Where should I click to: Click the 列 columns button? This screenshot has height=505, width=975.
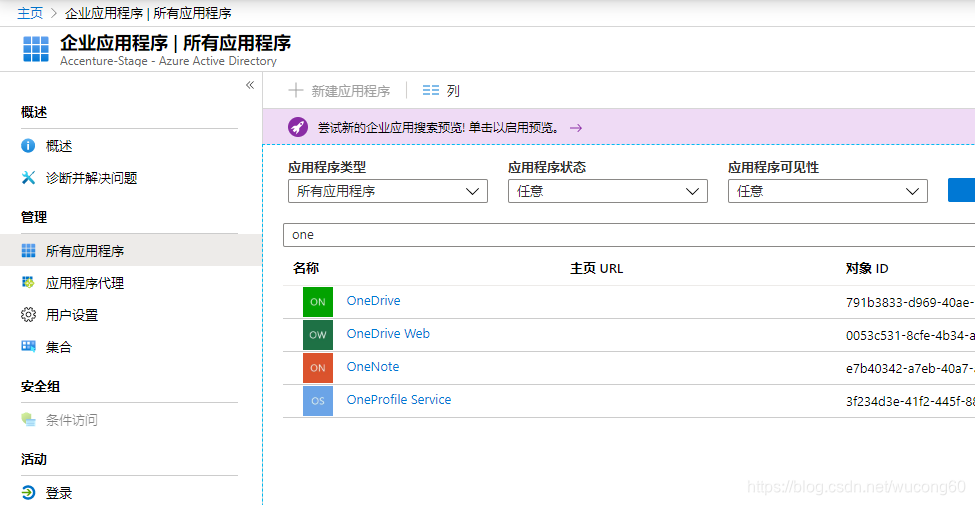pyautogui.click(x=441, y=91)
